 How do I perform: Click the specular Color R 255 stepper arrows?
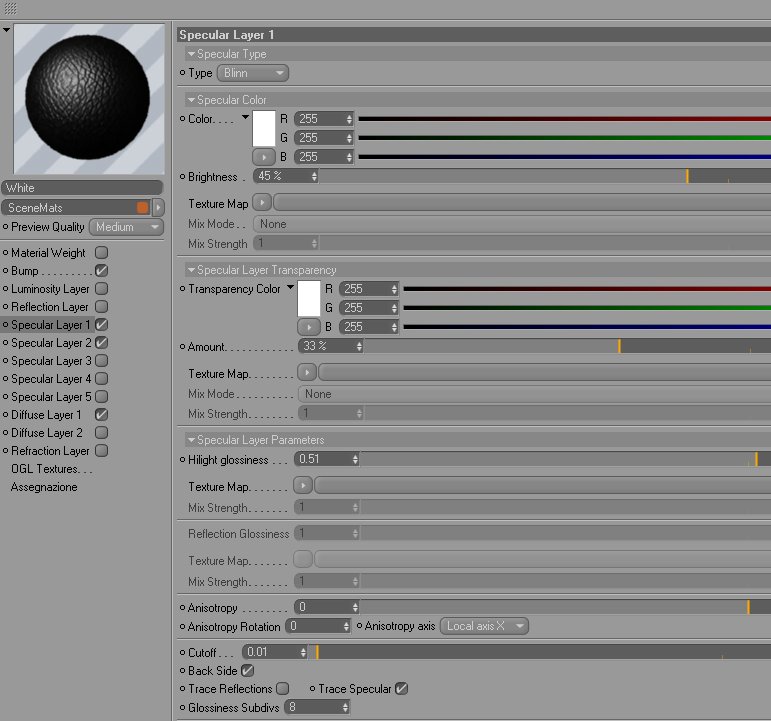[x=349, y=119]
